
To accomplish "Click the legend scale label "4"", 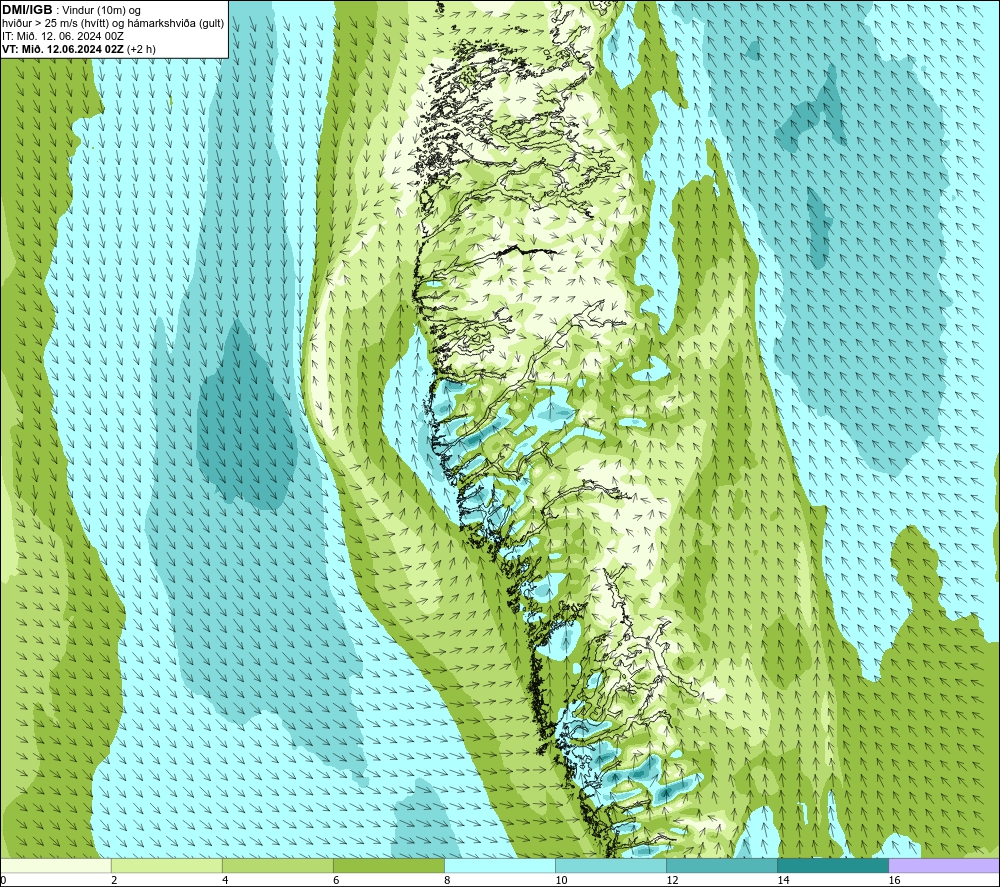I will point(225,881).
